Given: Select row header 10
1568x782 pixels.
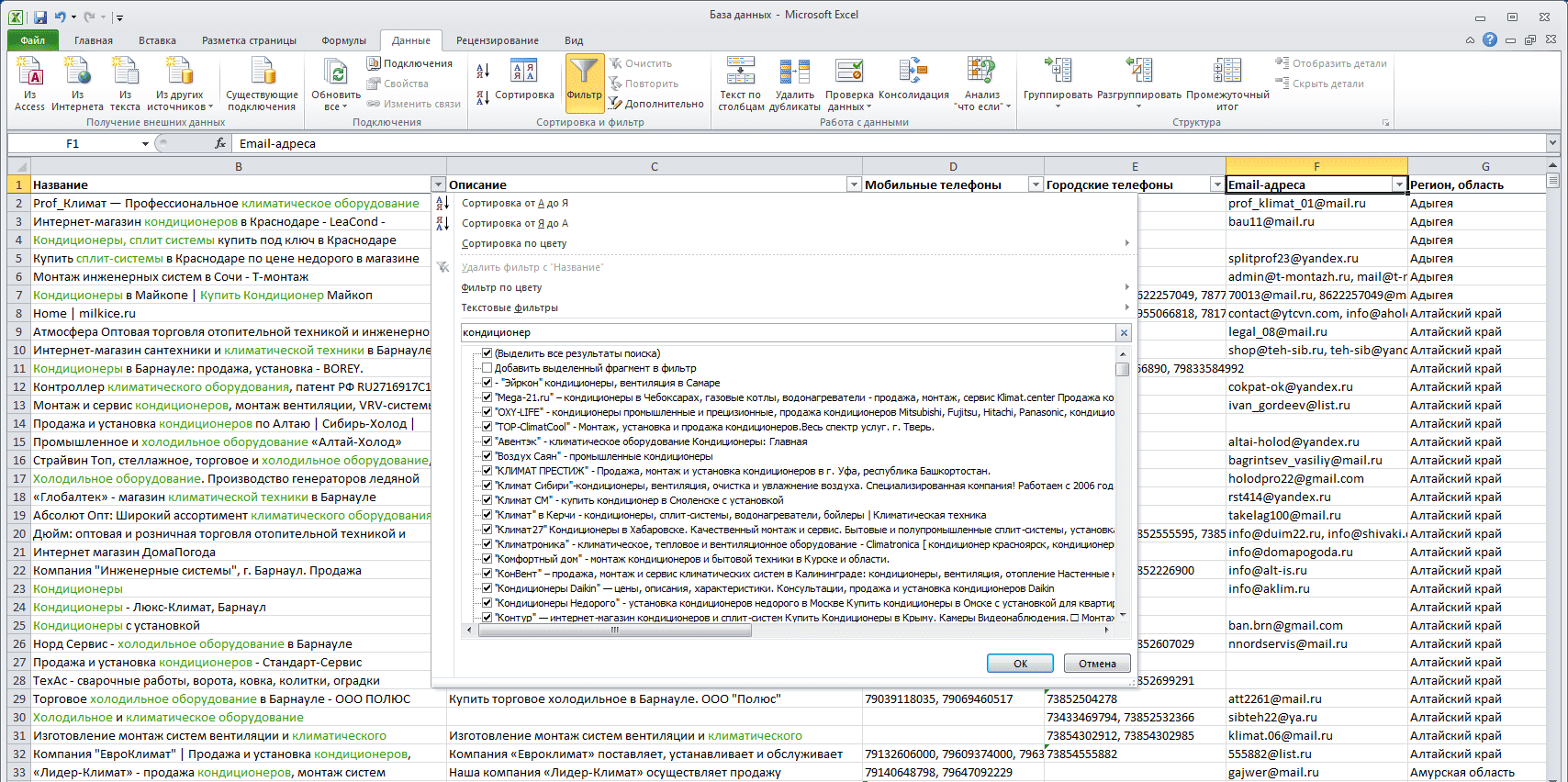Looking at the screenshot, I should (18, 350).
